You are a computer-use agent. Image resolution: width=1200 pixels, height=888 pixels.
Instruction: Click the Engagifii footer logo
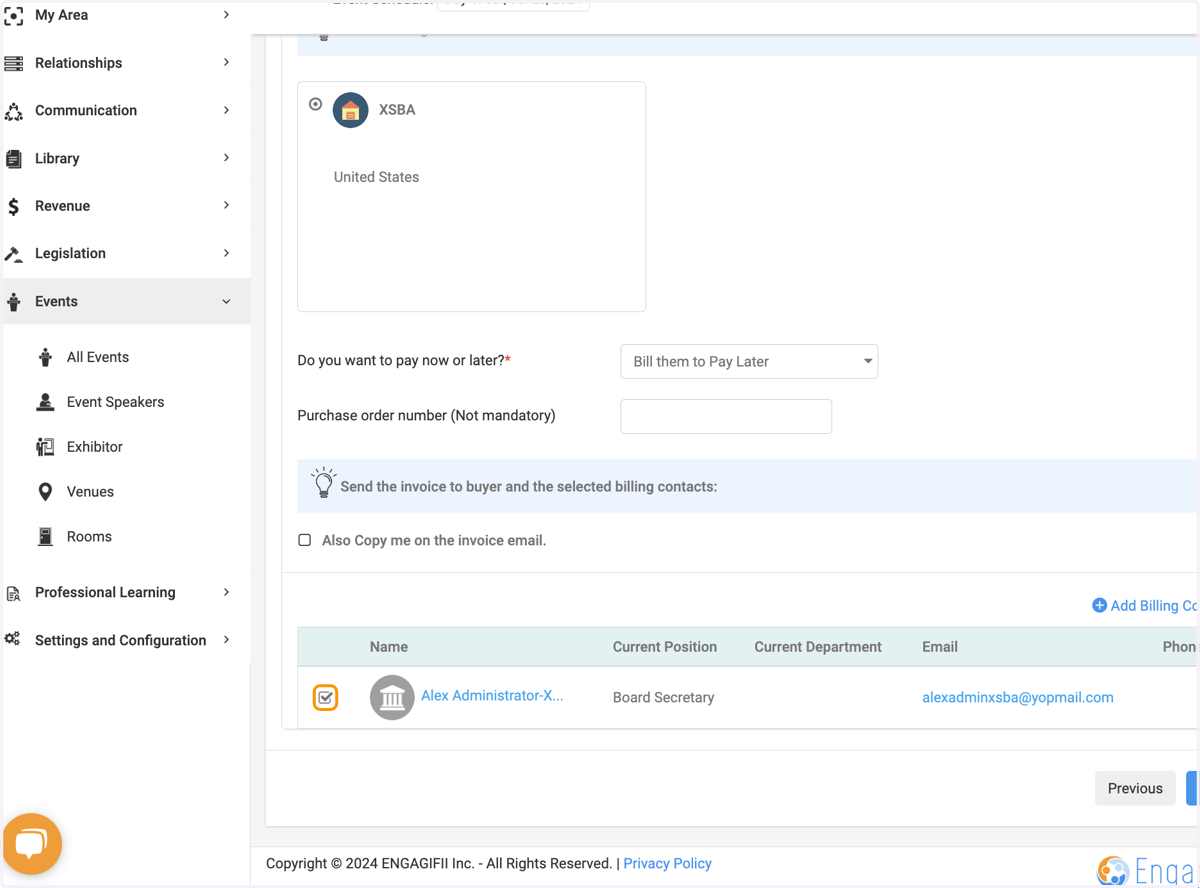tap(1146, 871)
